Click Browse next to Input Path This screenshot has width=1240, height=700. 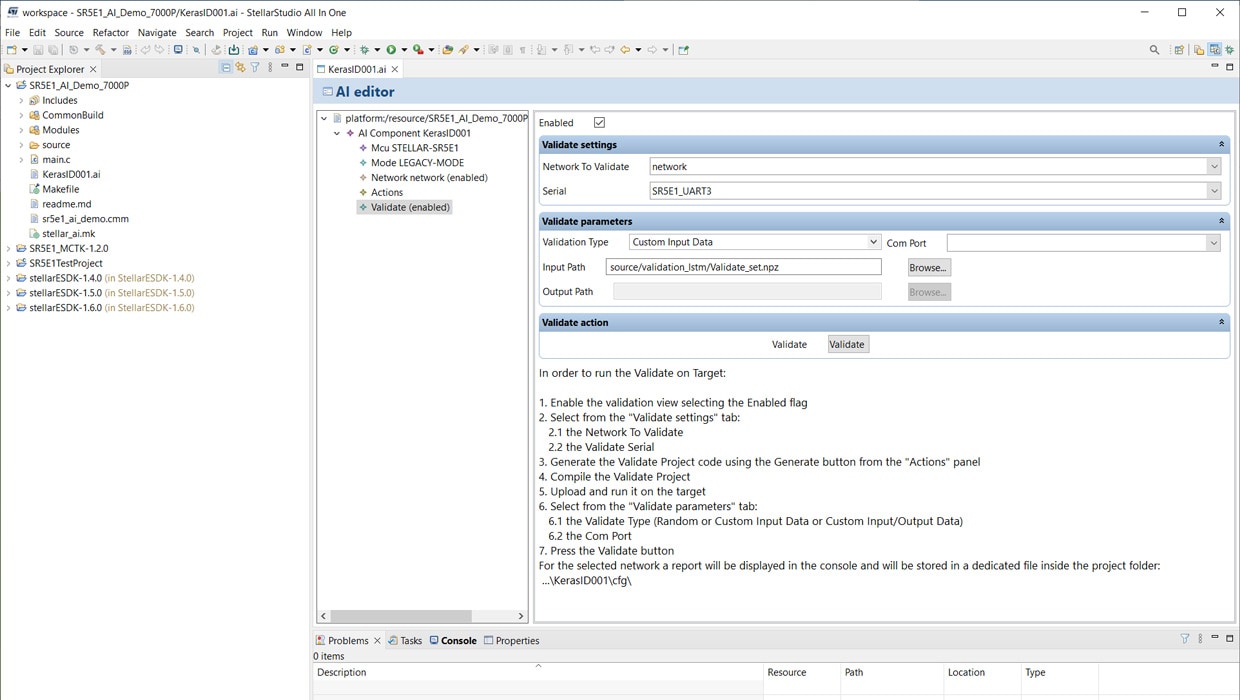(x=928, y=268)
